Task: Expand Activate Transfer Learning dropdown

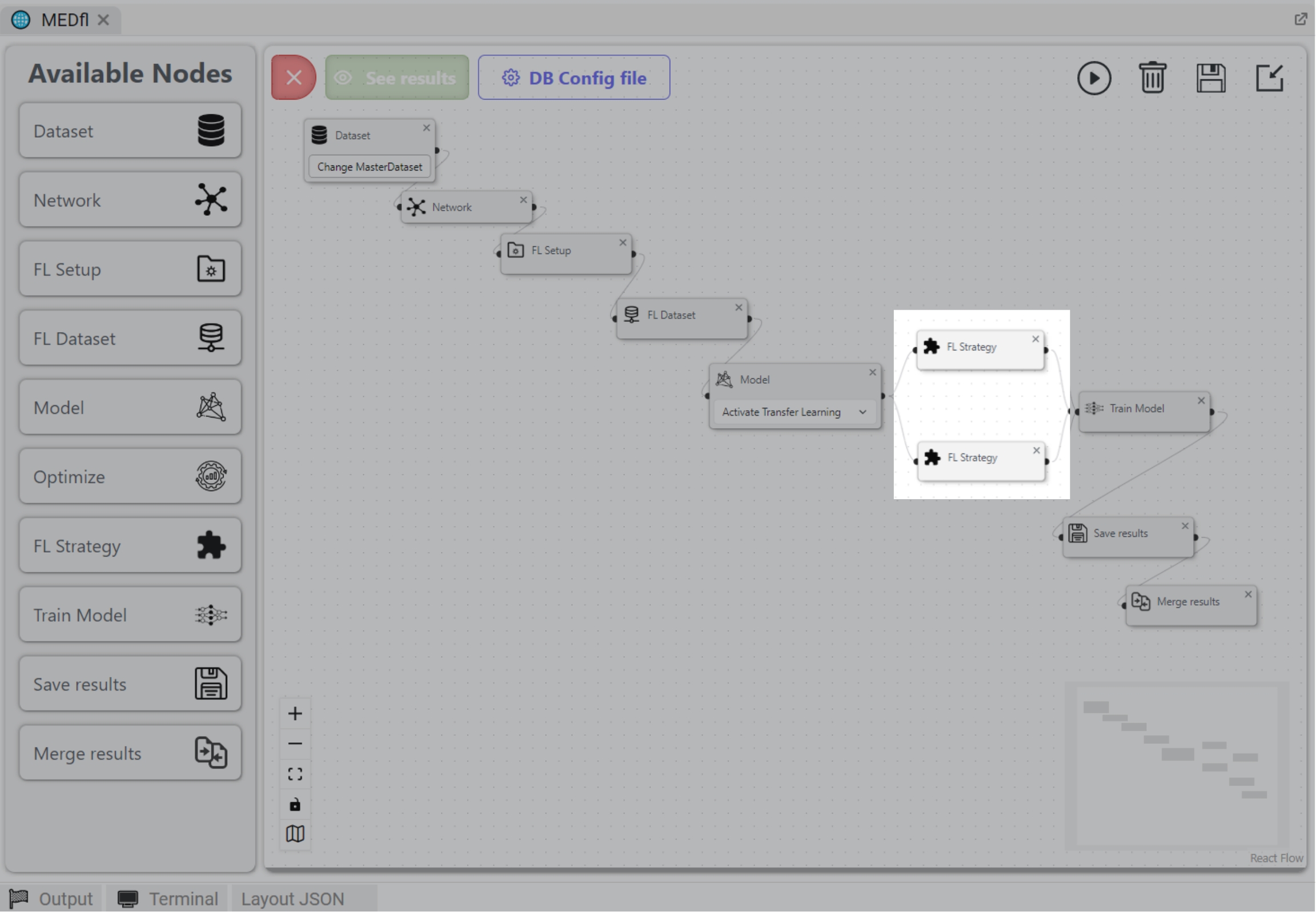Action: coord(794,412)
